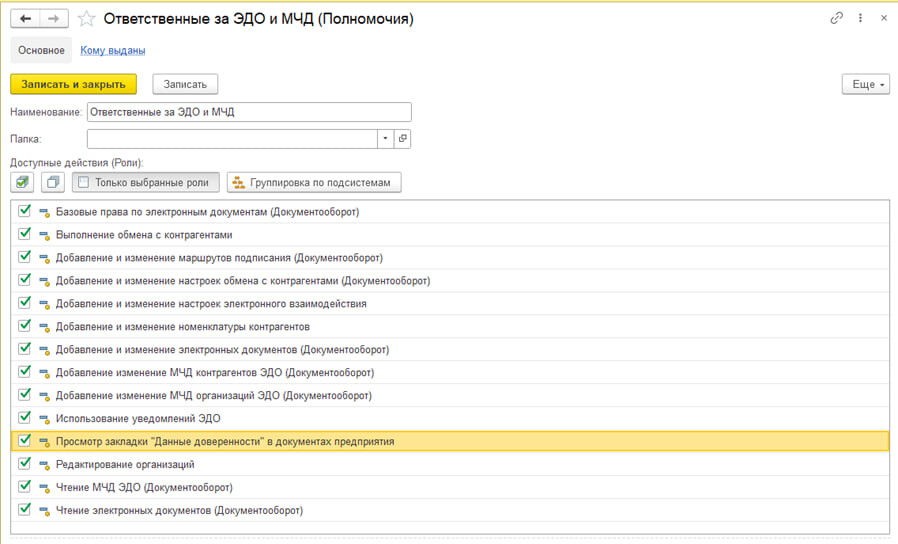Click role icon of Использование уведомлений ЭДО
Viewport: 898px width, 544px height.
pyautogui.click(x=44, y=419)
